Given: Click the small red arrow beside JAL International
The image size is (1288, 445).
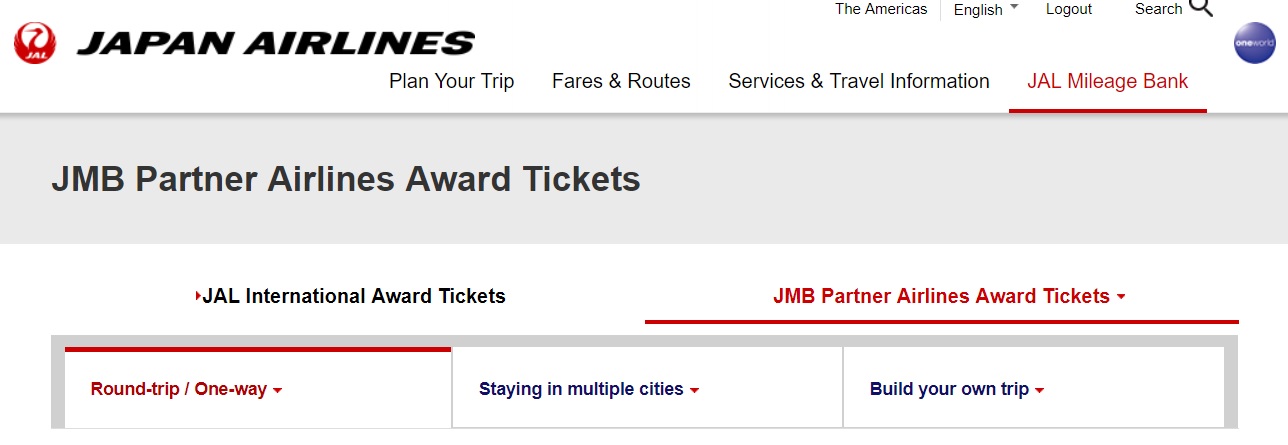Looking at the screenshot, I should (198, 296).
